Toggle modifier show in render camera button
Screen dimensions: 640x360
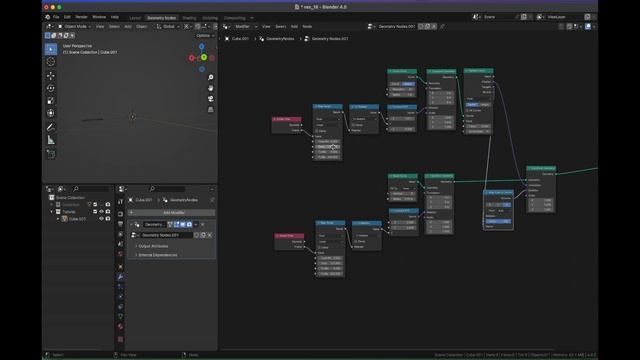point(189,224)
